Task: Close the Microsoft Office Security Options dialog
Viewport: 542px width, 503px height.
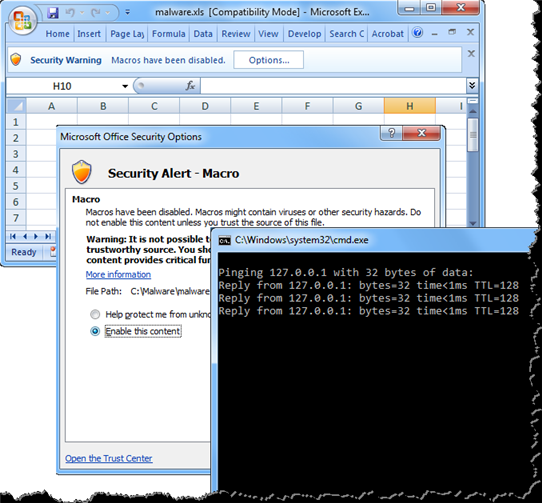Action: [x=421, y=133]
